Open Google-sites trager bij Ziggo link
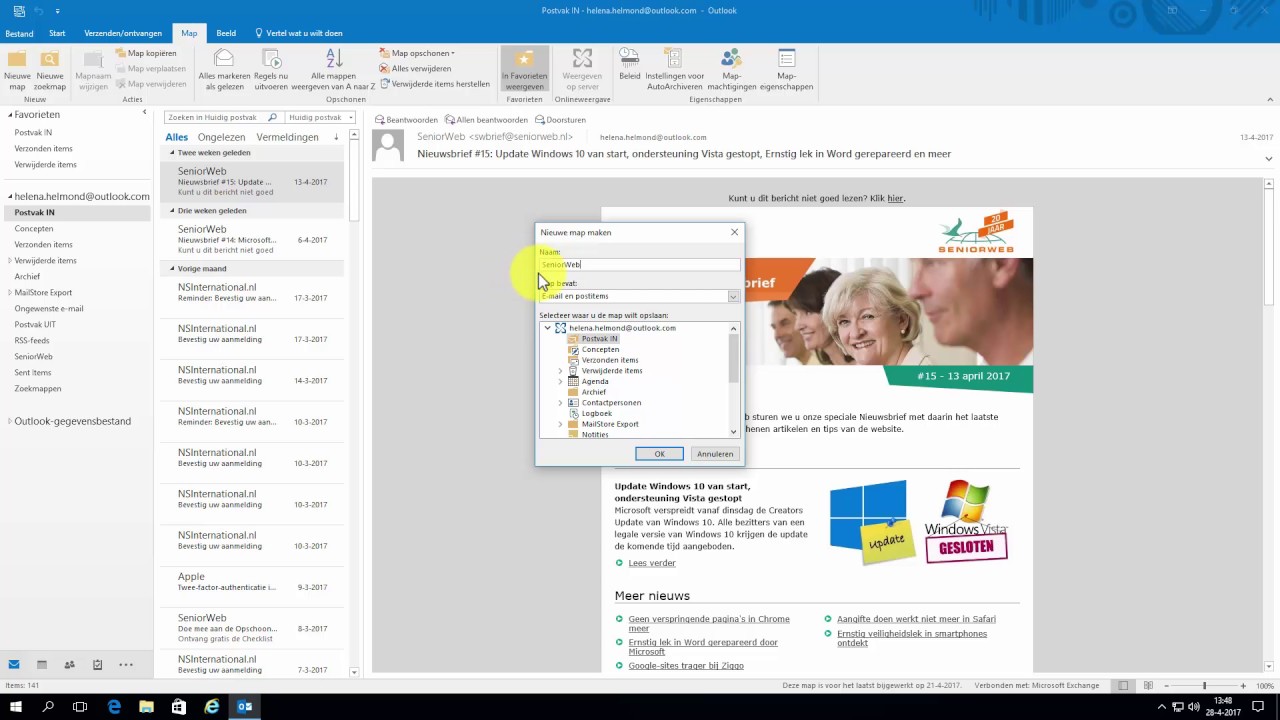 pyautogui.click(x=686, y=666)
